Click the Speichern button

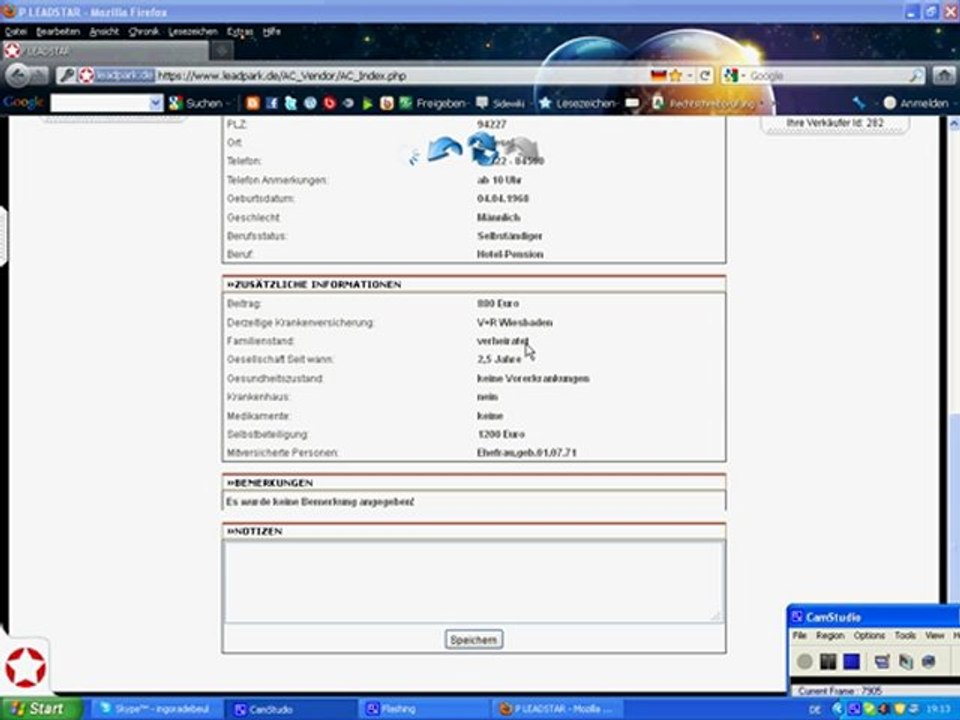[x=474, y=640]
